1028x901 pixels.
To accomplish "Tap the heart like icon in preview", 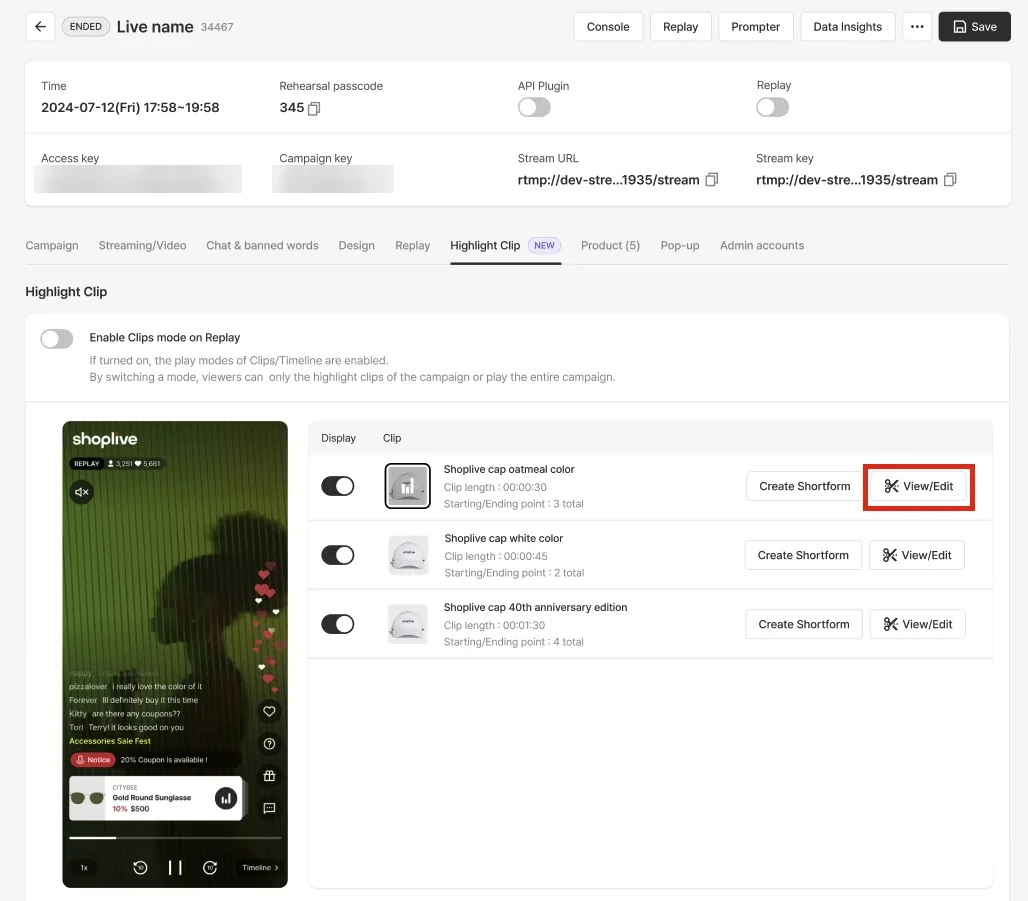I will tap(269, 711).
